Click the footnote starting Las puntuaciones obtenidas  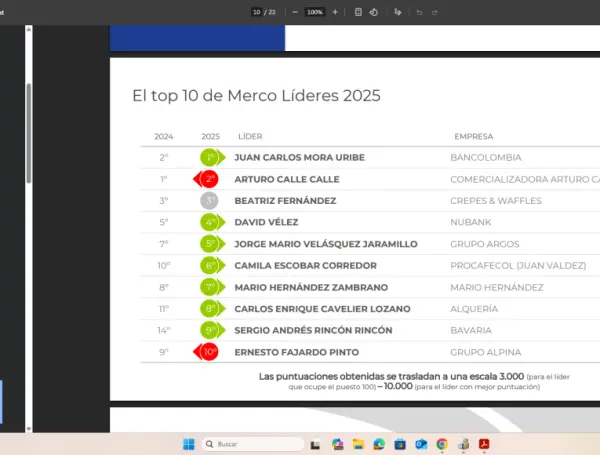coord(414,382)
